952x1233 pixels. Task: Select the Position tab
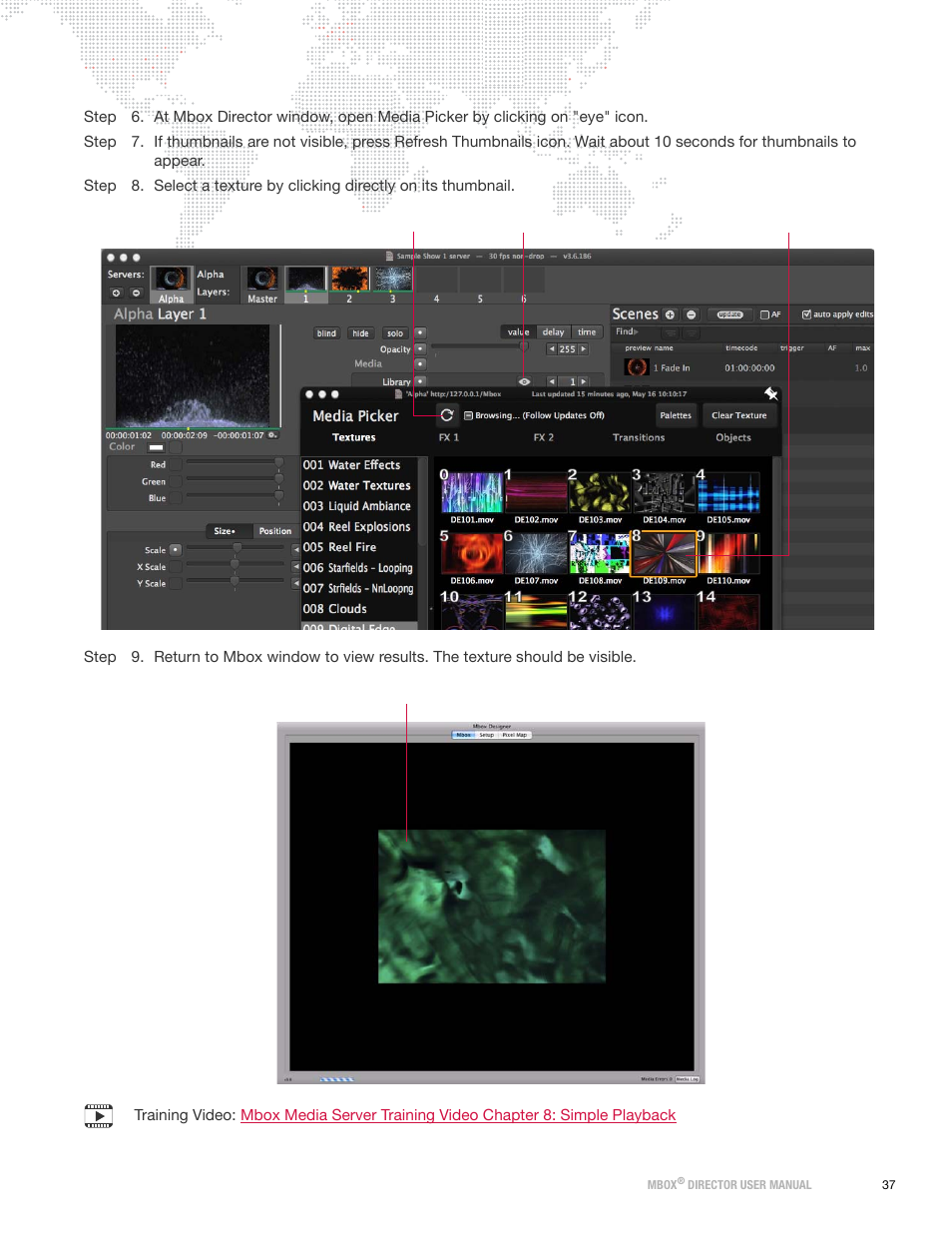coord(275,531)
